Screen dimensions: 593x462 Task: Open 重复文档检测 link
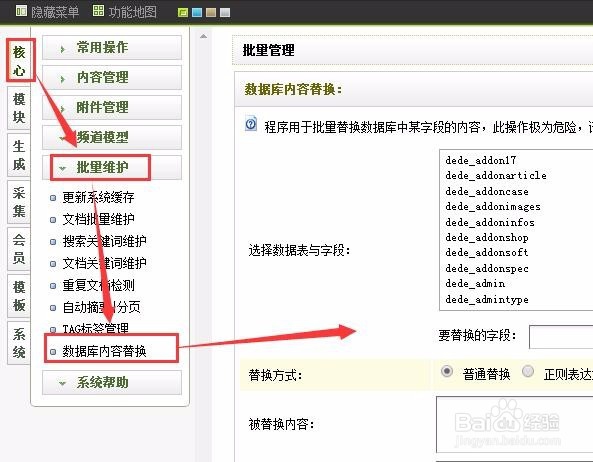98,285
